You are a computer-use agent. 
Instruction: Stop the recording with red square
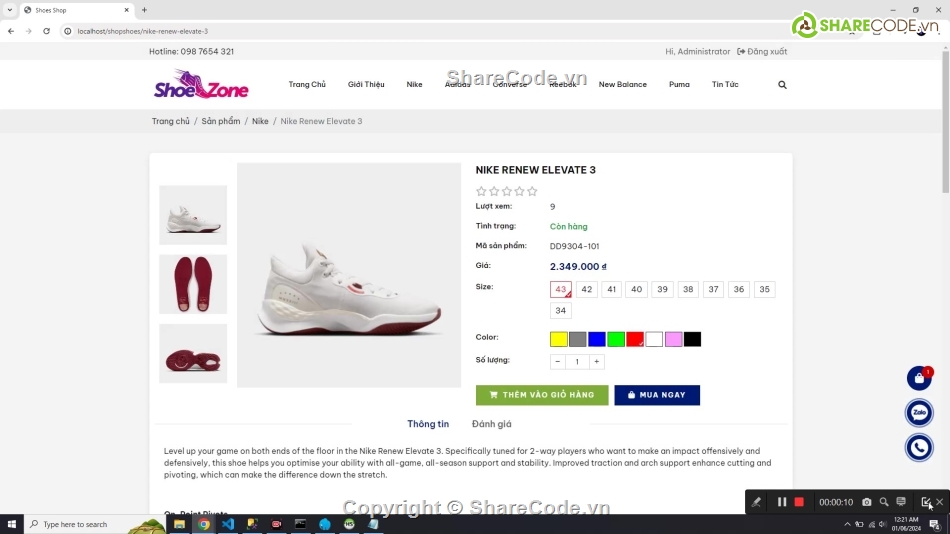799,502
